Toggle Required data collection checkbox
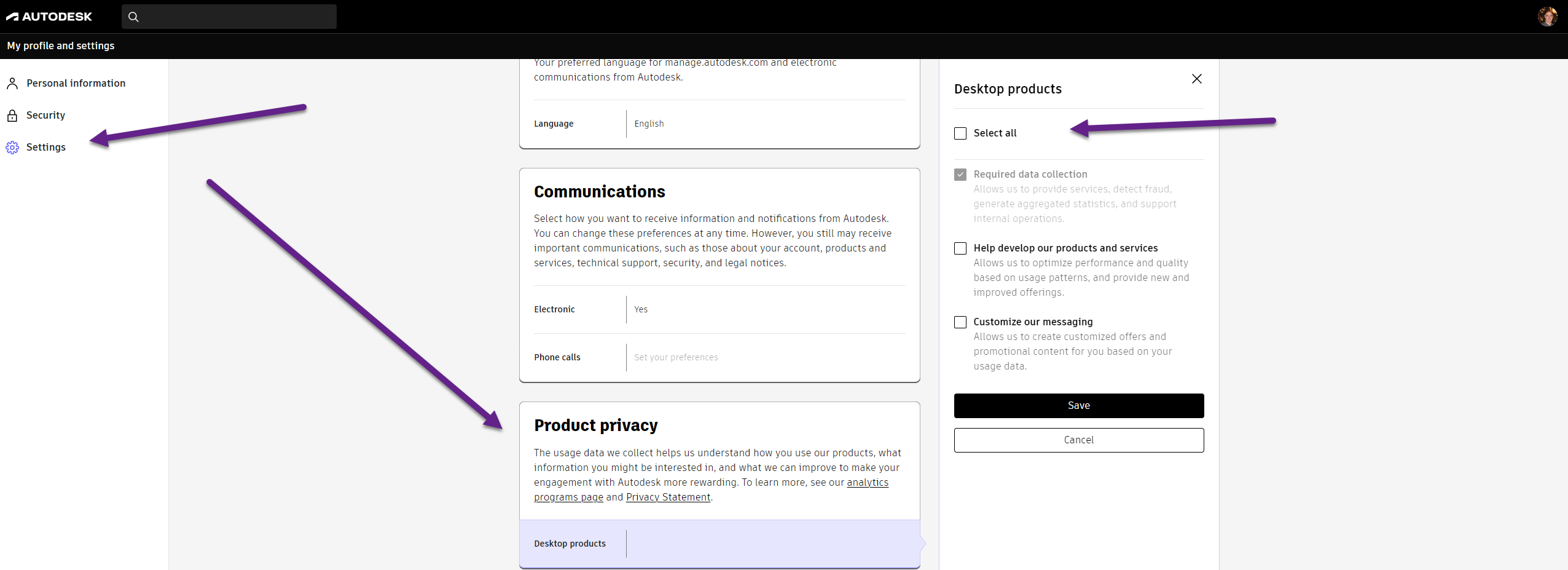 [x=960, y=175]
